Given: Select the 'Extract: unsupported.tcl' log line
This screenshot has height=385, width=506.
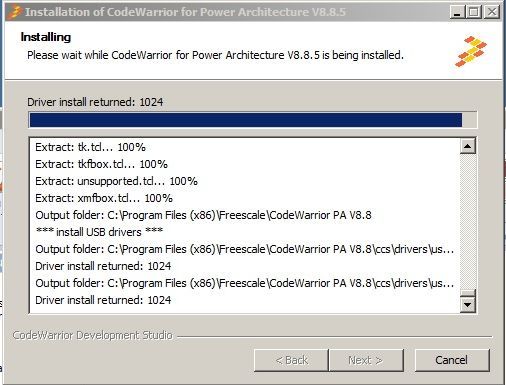Looking at the screenshot, I should point(116,181).
